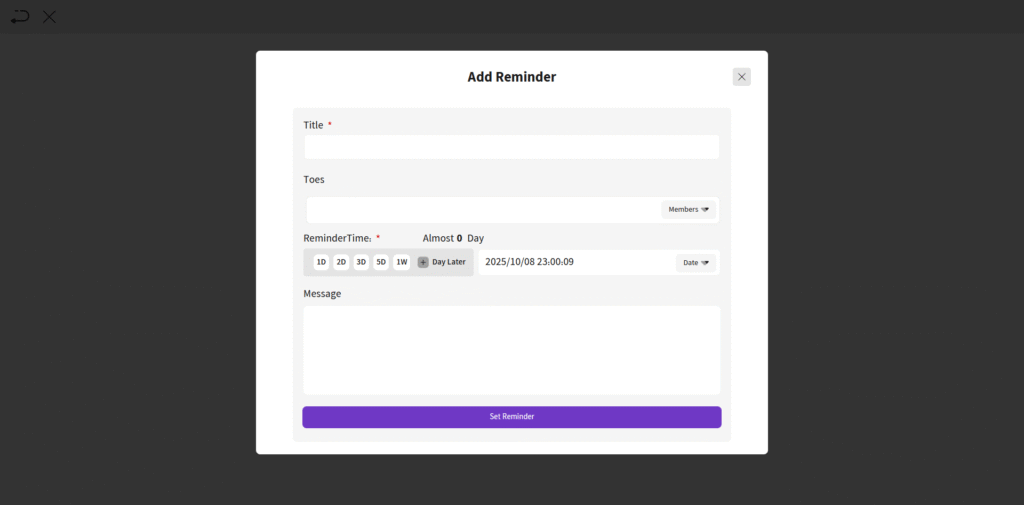The height and width of the screenshot is (505, 1024).
Task: Choose the 2D reminder preset
Action: [x=341, y=262]
